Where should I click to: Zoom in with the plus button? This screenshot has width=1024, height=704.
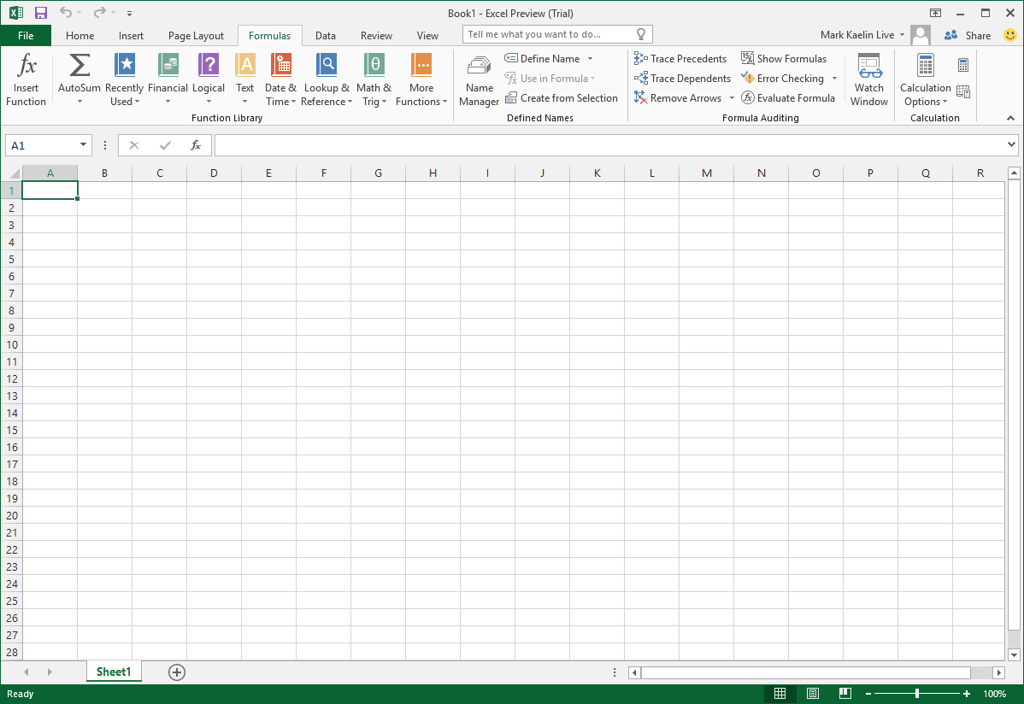pyautogui.click(x=967, y=694)
